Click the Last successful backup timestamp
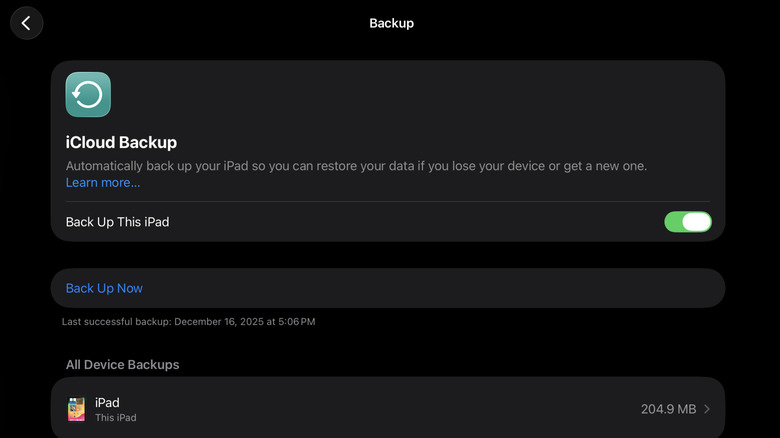Screen dimensions: 780x438 [189, 322]
